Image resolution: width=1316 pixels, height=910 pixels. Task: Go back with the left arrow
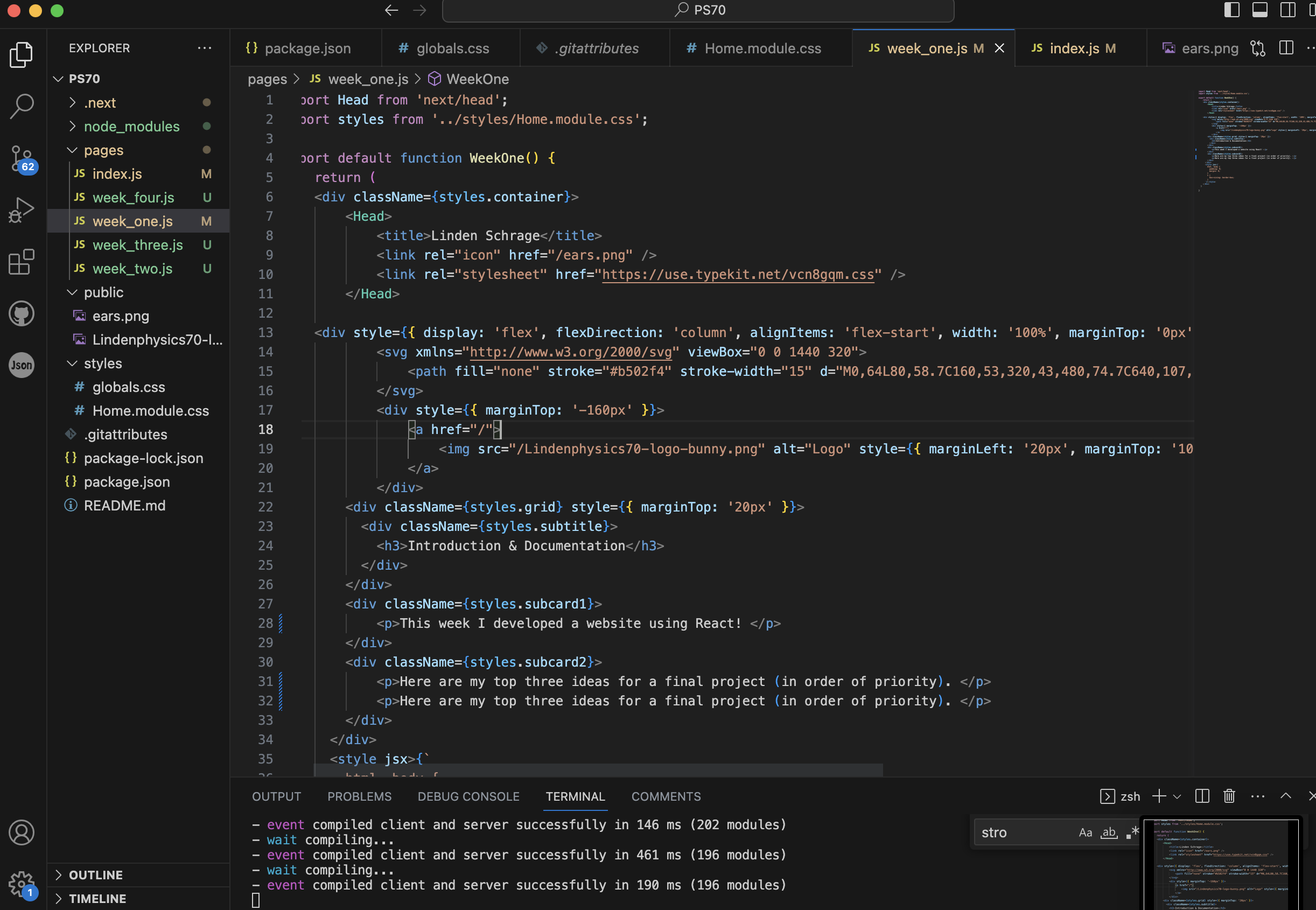click(x=391, y=10)
